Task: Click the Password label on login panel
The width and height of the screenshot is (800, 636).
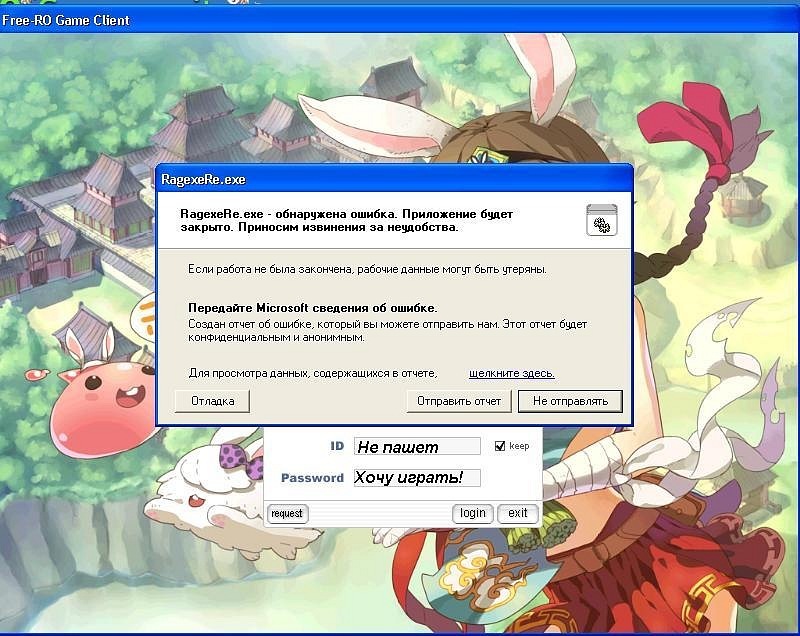Action: tap(312, 478)
